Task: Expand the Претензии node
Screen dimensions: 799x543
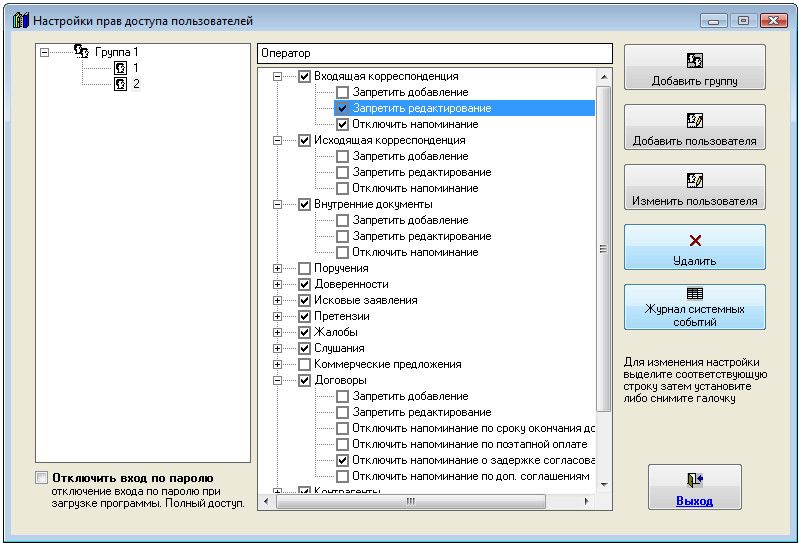Action: 277,316
